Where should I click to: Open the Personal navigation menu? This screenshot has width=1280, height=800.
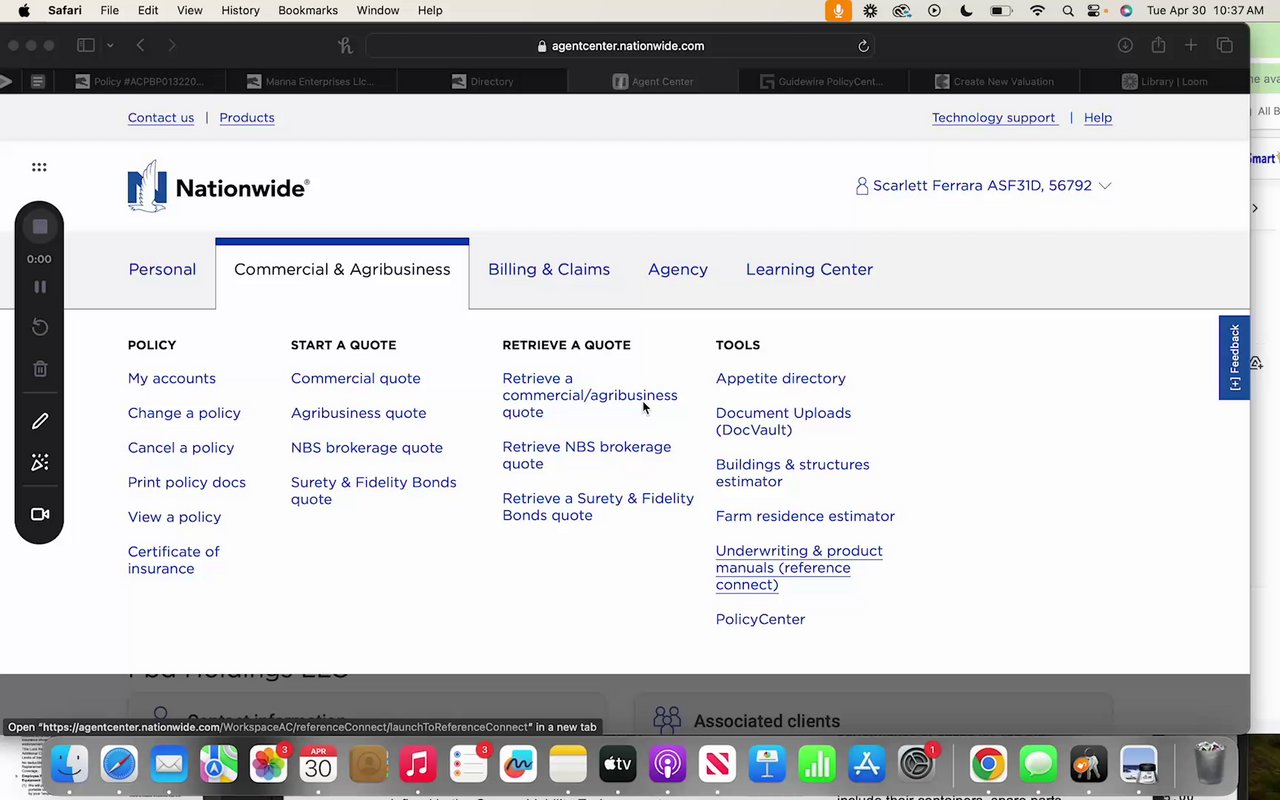point(162,270)
